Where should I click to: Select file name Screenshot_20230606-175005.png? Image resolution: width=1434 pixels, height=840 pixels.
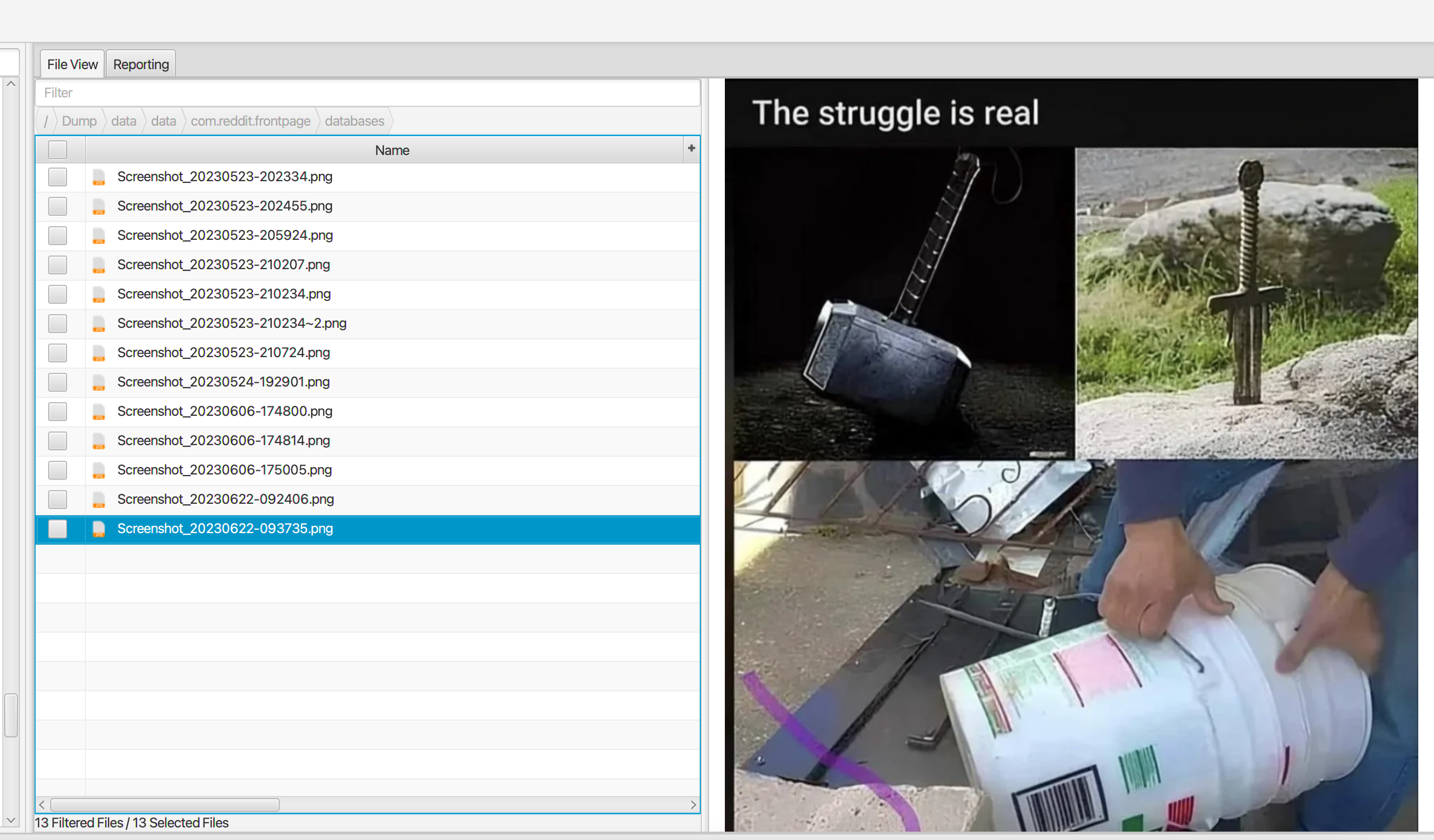click(224, 470)
